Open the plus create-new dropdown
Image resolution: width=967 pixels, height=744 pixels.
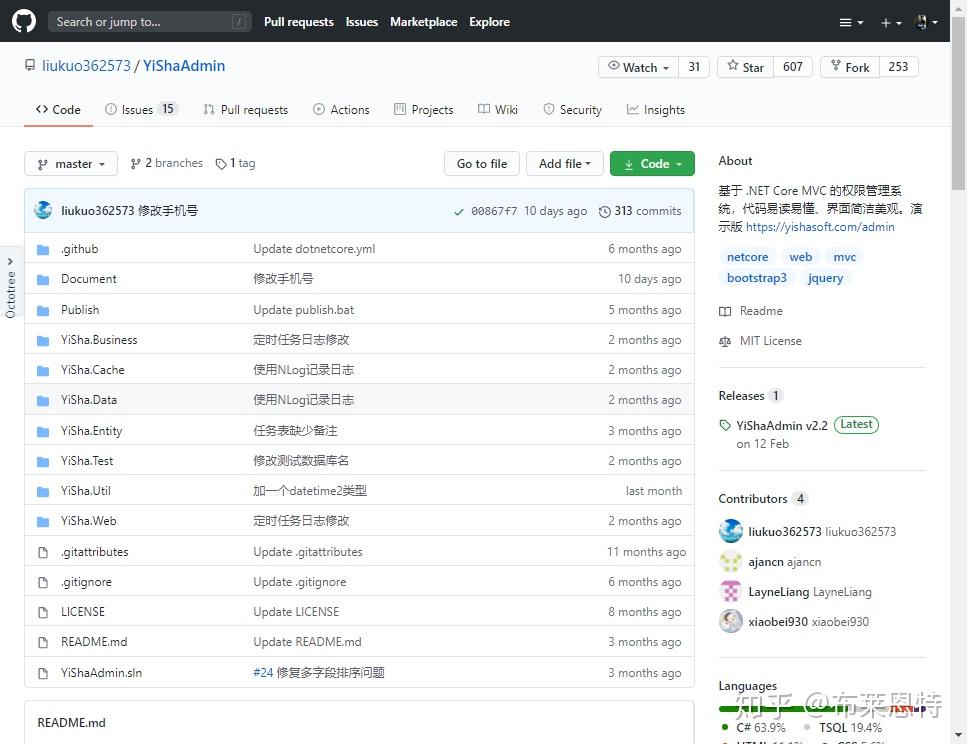pyautogui.click(x=891, y=22)
